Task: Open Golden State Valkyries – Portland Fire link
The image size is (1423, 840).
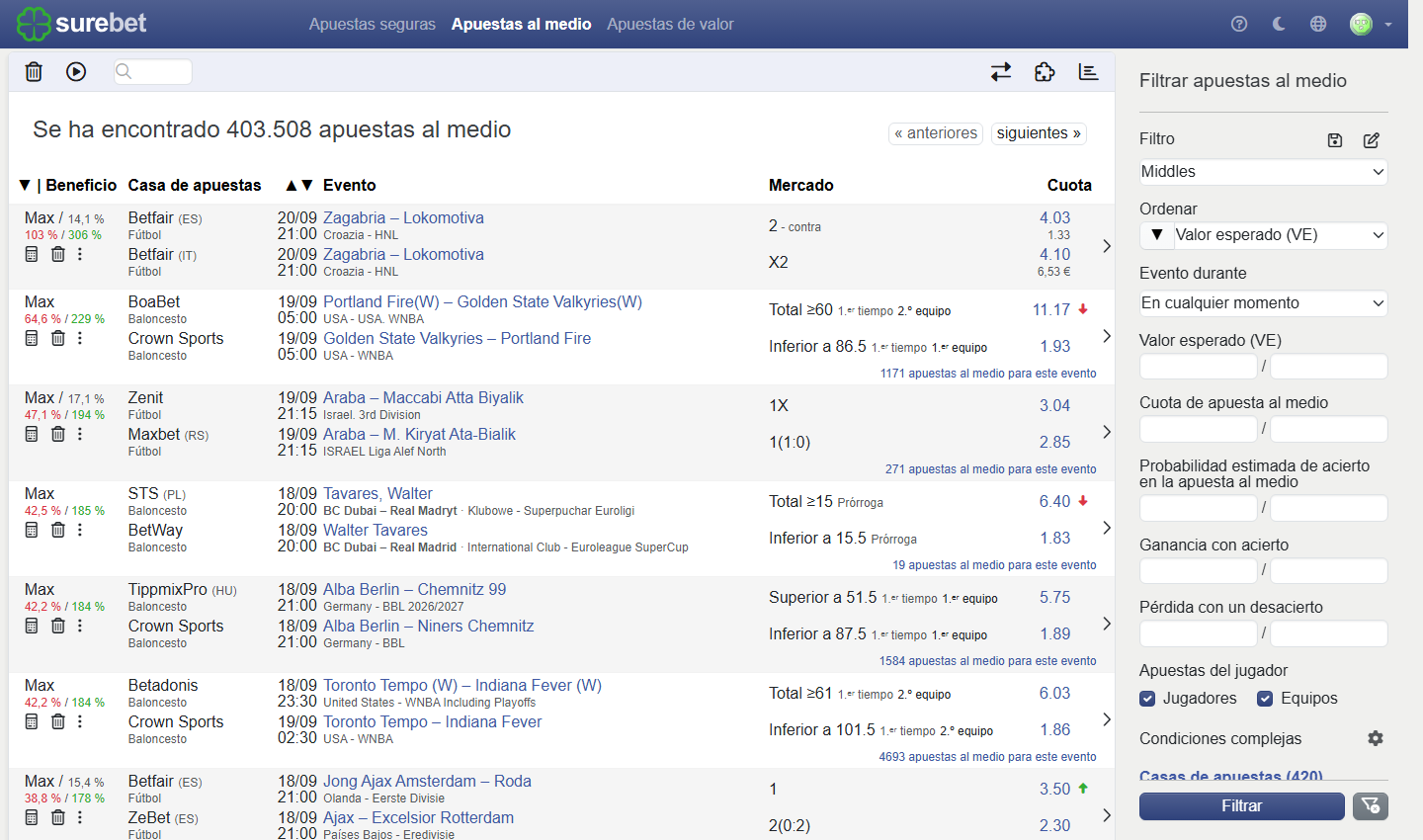Action: (x=457, y=338)
